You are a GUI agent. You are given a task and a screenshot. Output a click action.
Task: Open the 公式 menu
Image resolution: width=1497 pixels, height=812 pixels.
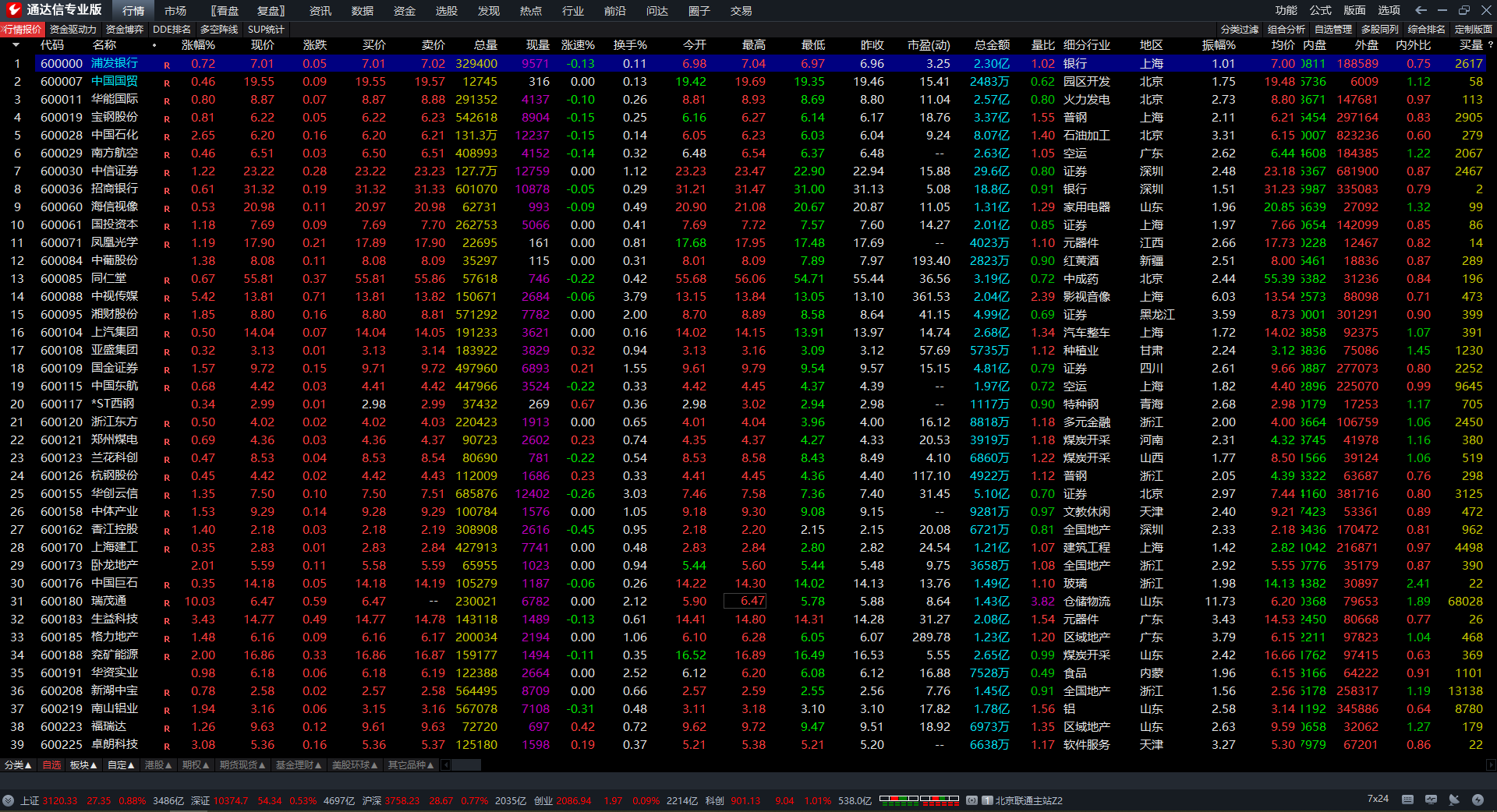[1321, 10]
